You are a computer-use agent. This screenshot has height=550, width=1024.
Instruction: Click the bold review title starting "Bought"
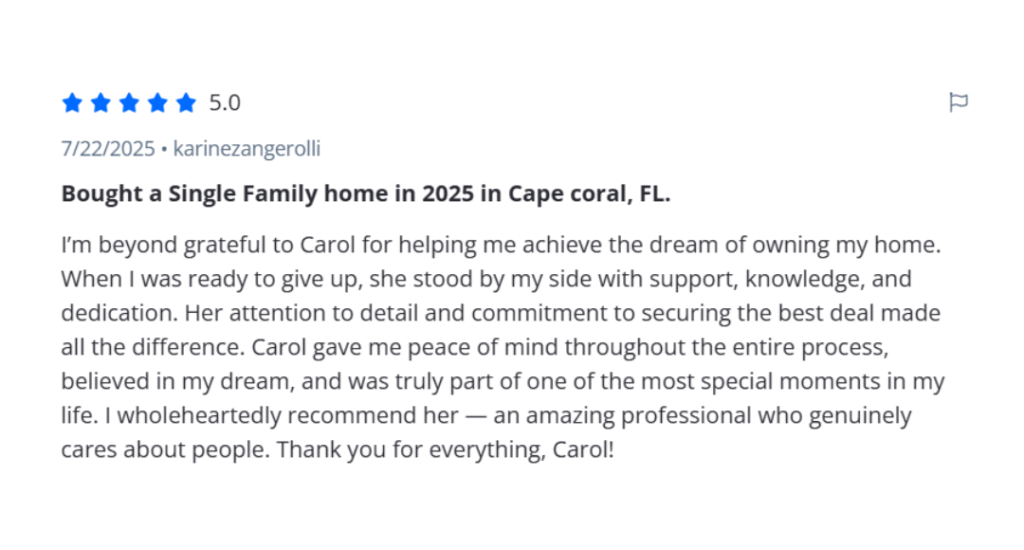365,194
